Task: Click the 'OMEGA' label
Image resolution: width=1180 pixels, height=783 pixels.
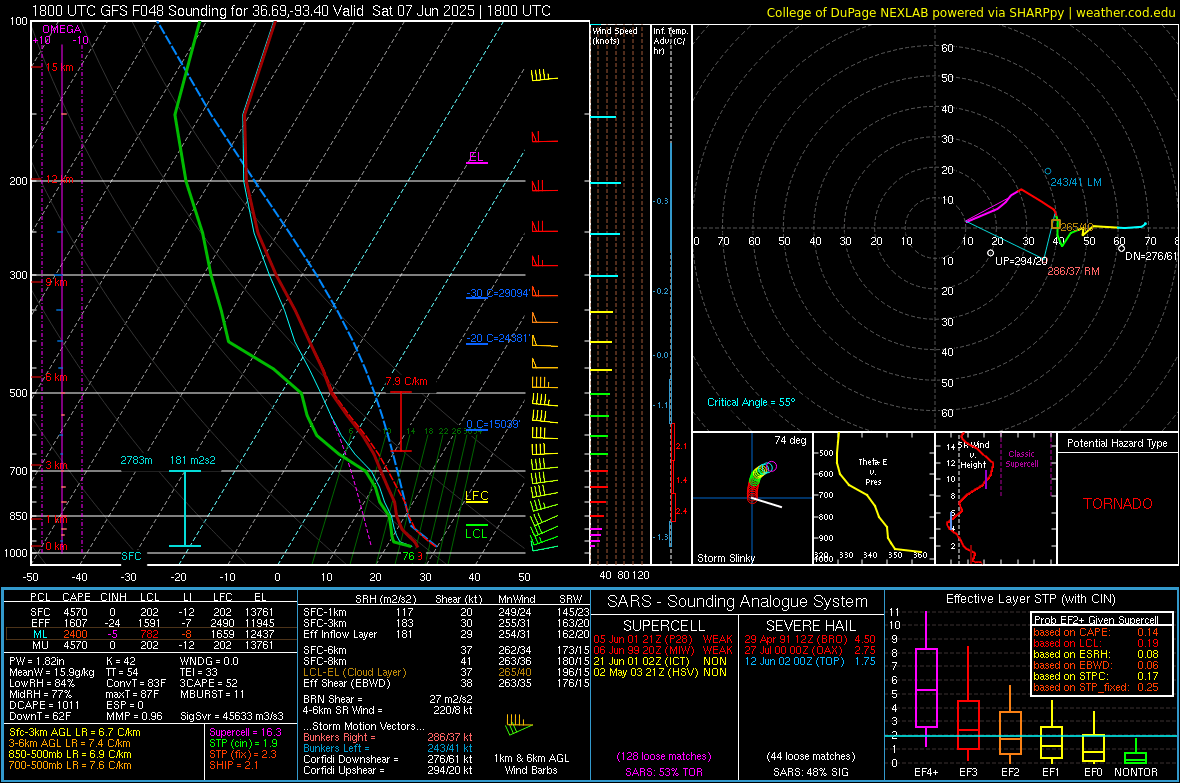Action: point(61,29)
